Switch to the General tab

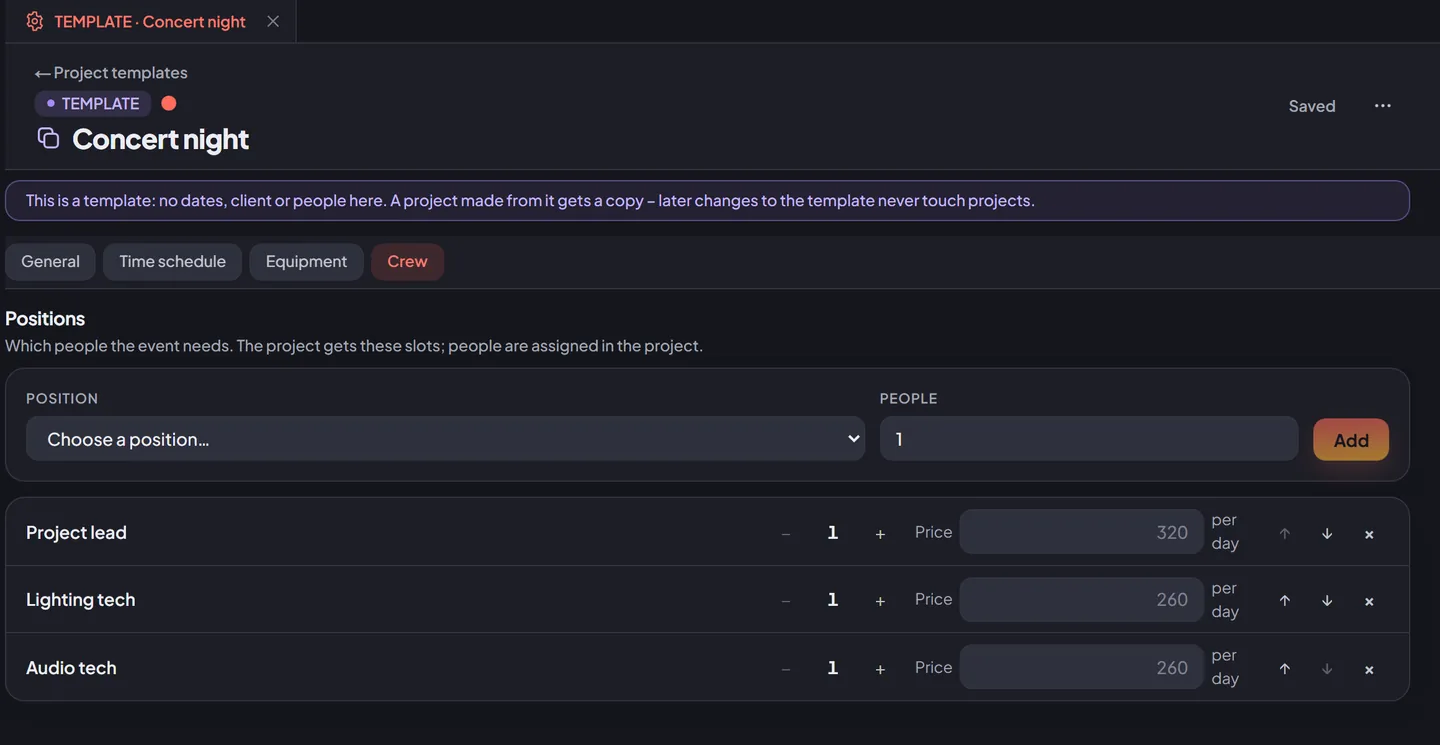(x=50, y=262)
